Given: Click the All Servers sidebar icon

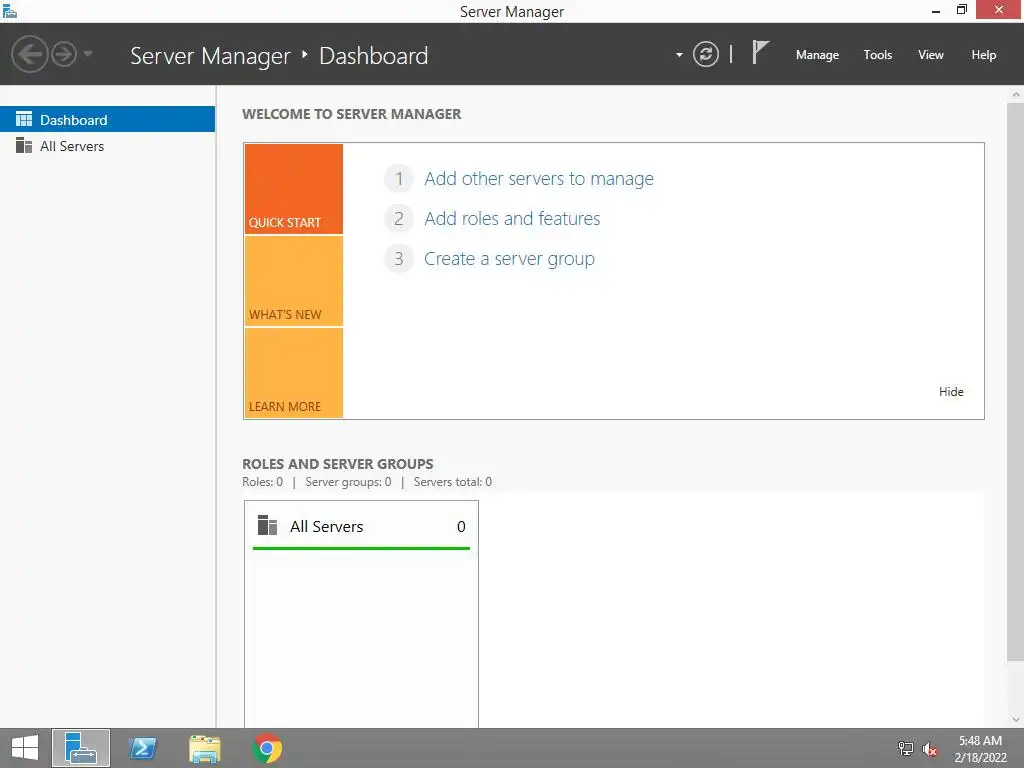Looking at the screenshot, I should coord(24,146).
